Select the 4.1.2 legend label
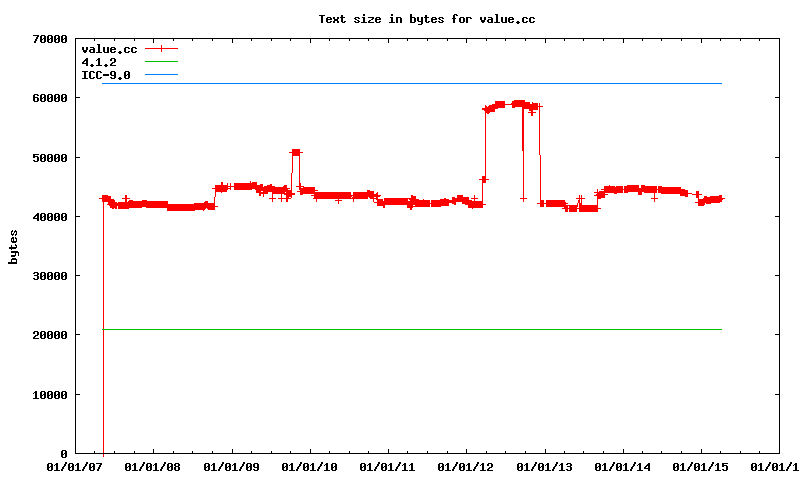This screenshot has height=480, width=800. (x=98, y=62)
